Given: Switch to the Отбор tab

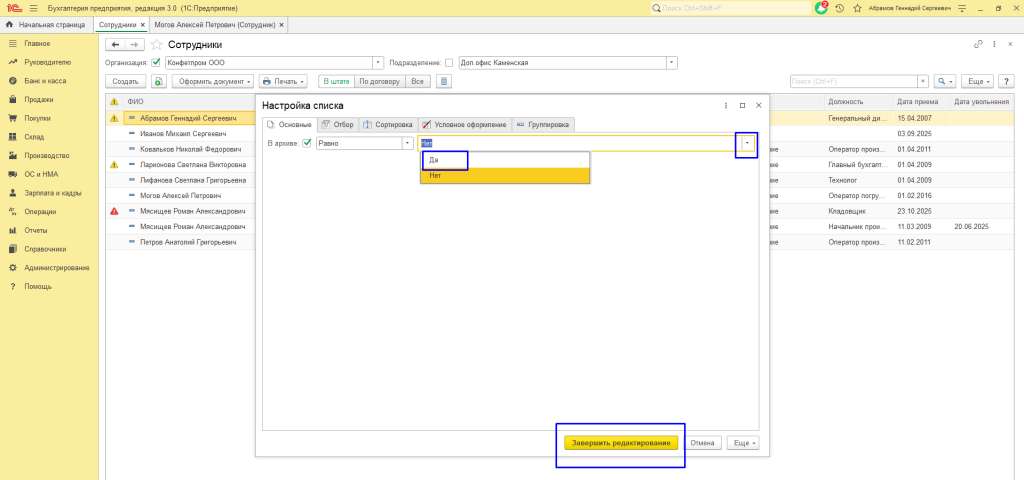Looking at the screenshot, I should 338,125.
